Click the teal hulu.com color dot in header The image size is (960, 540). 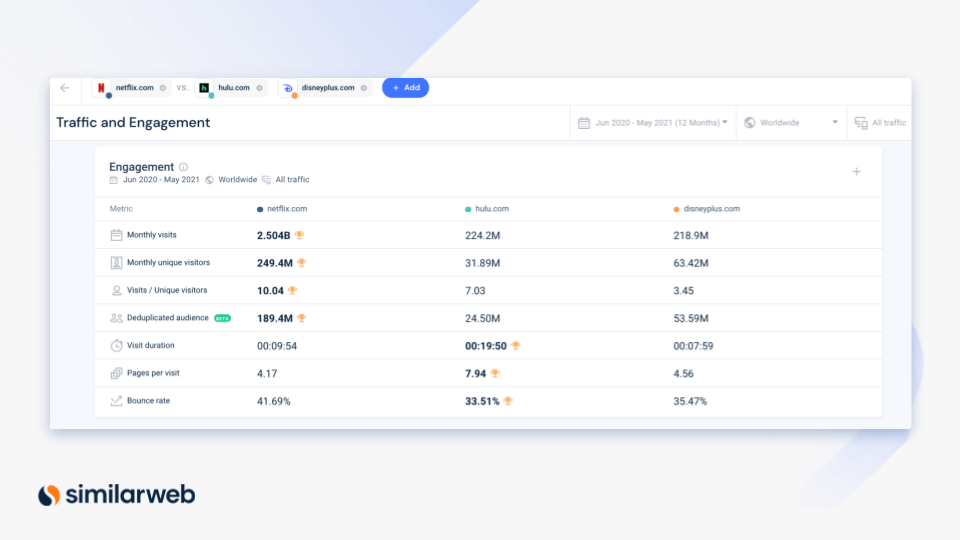[x=468, y=209]
